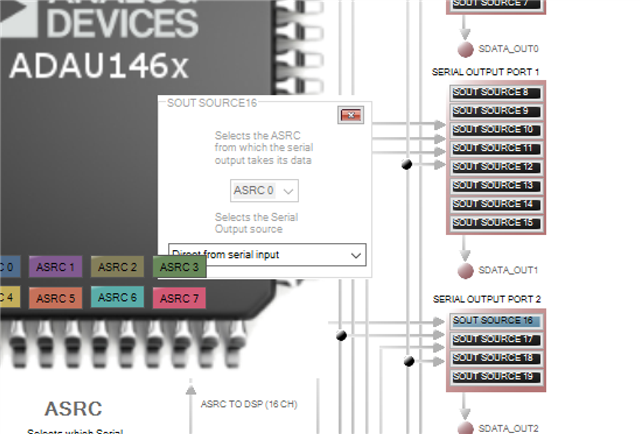
Task: Click the SDATA_OUT1 label text
Action: click(508, 270)
